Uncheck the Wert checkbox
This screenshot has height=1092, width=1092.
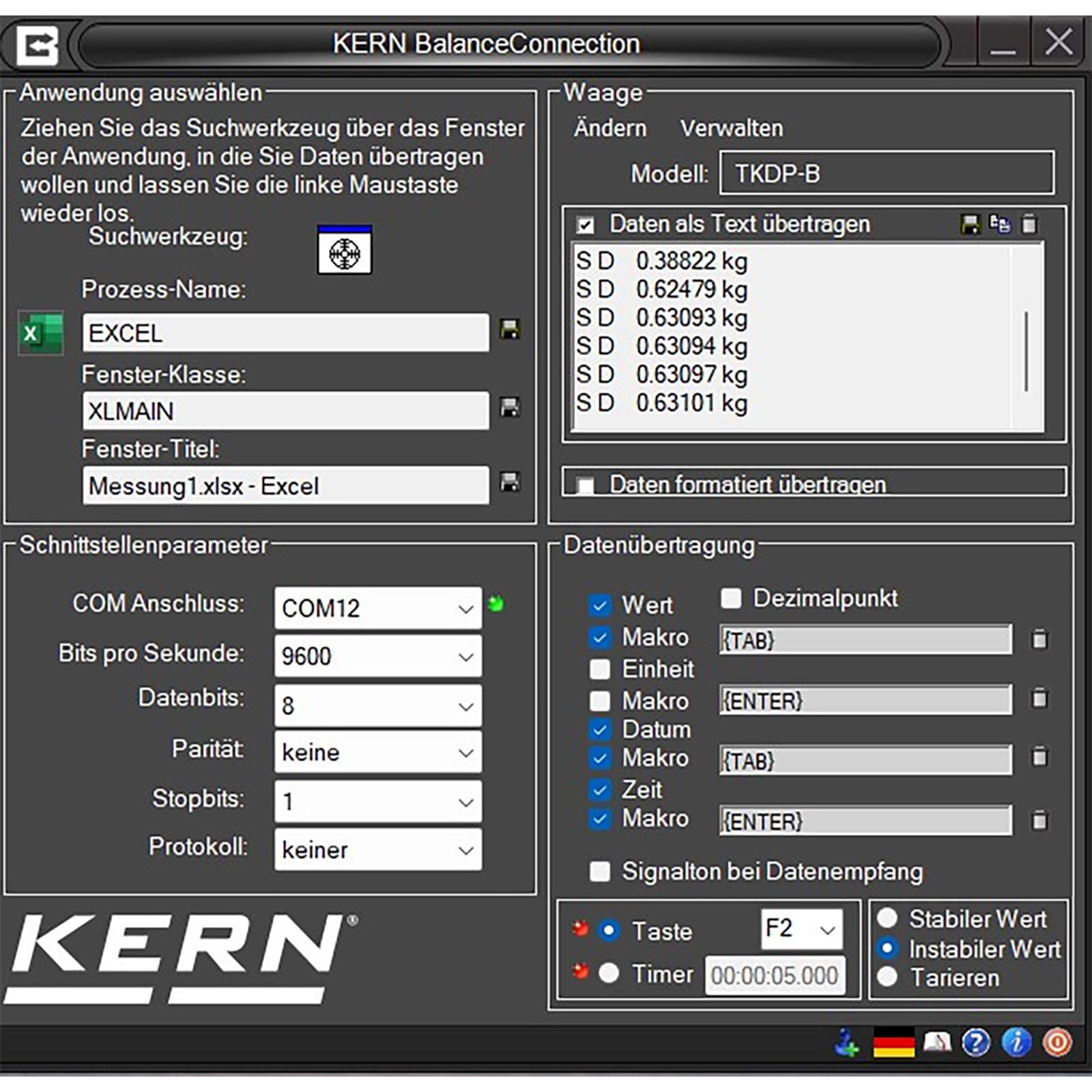pyautogui.click(x=599, y=605)
